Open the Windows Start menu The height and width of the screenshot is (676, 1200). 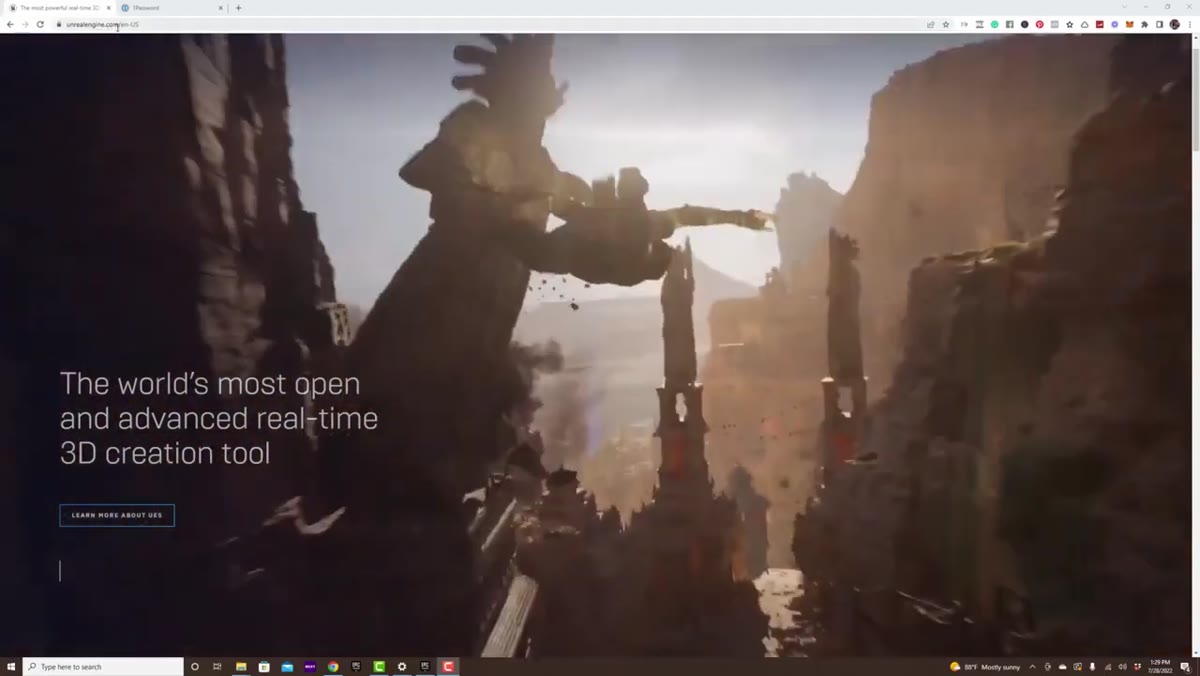(x=11, y=666)
